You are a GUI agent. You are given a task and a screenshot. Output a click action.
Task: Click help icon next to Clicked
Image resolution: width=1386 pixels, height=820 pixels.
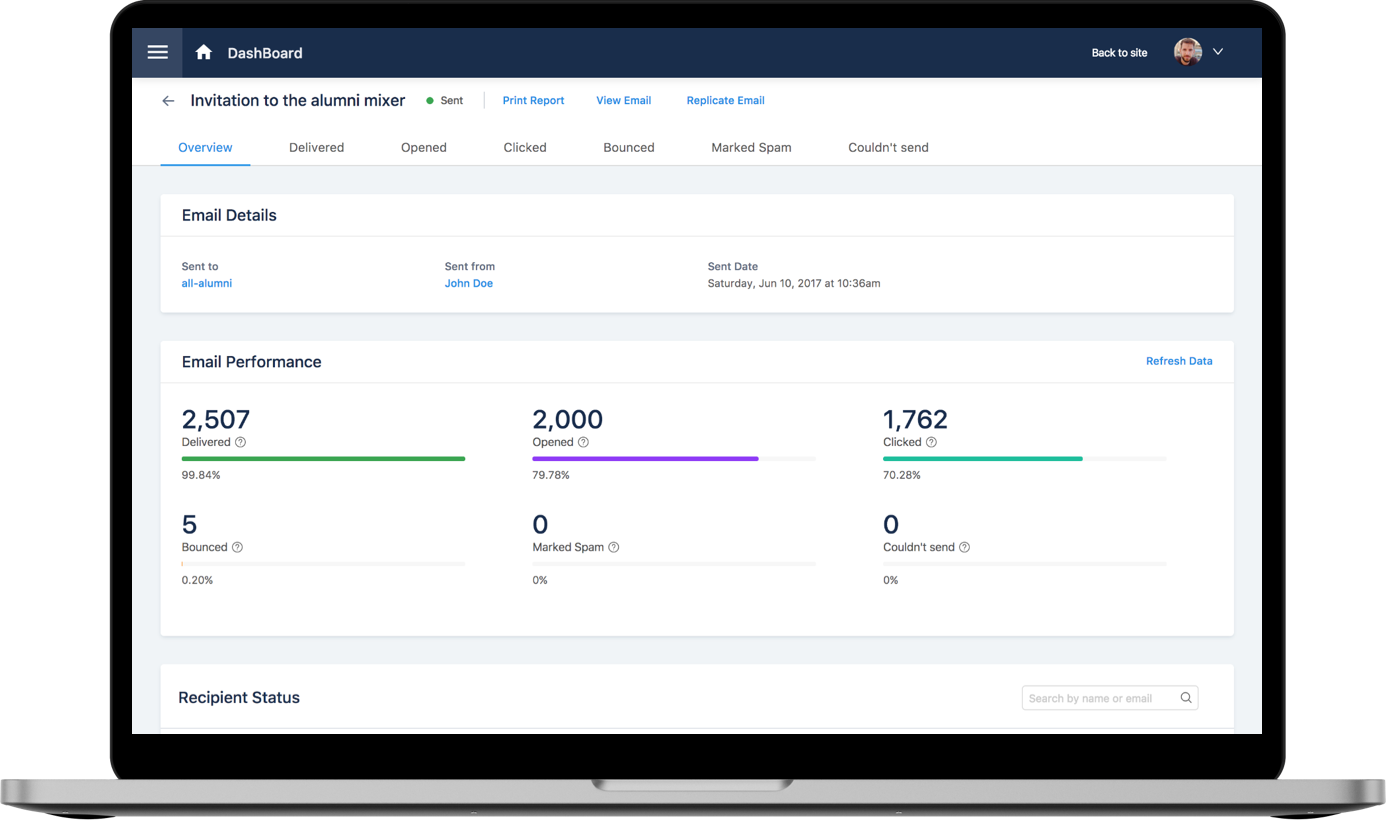pos(931,442)
